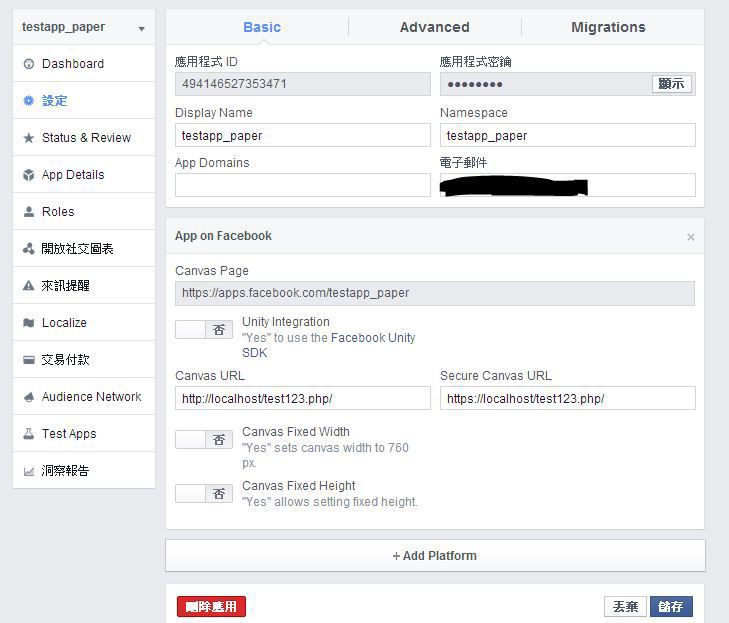Open the testapp_paper app selector dropdown

[84, 27]
